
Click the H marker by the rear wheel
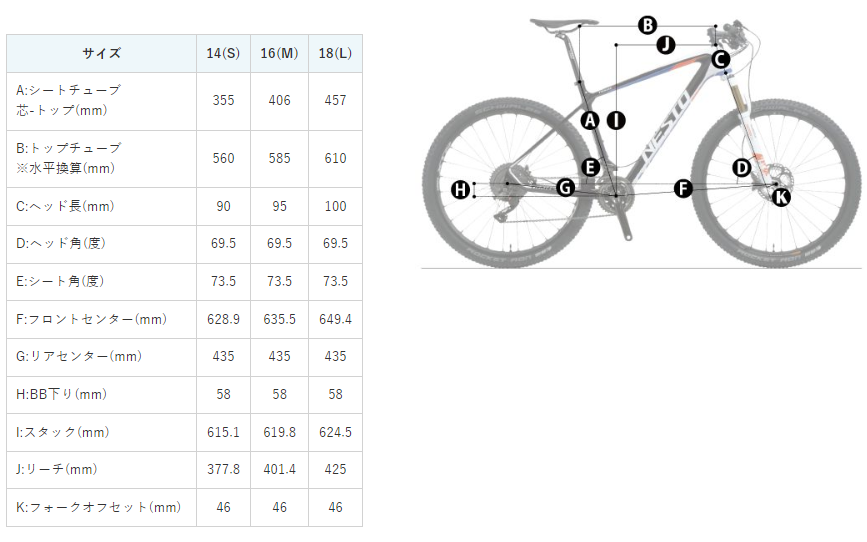coord(460,189)
